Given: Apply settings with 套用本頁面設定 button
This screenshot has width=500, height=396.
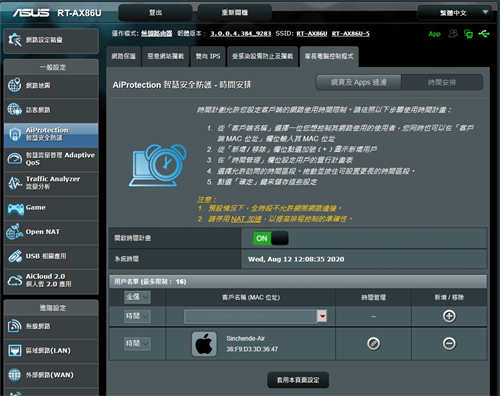Looking at the screenshot, I should point(298,380).
